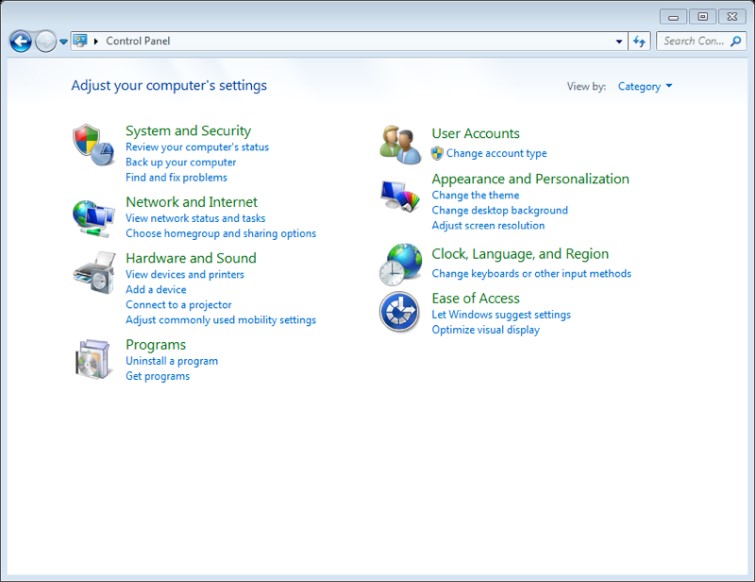Click the System and Security shield icon
The height and width of the screenshot is (582, 755).
[94, 145]
